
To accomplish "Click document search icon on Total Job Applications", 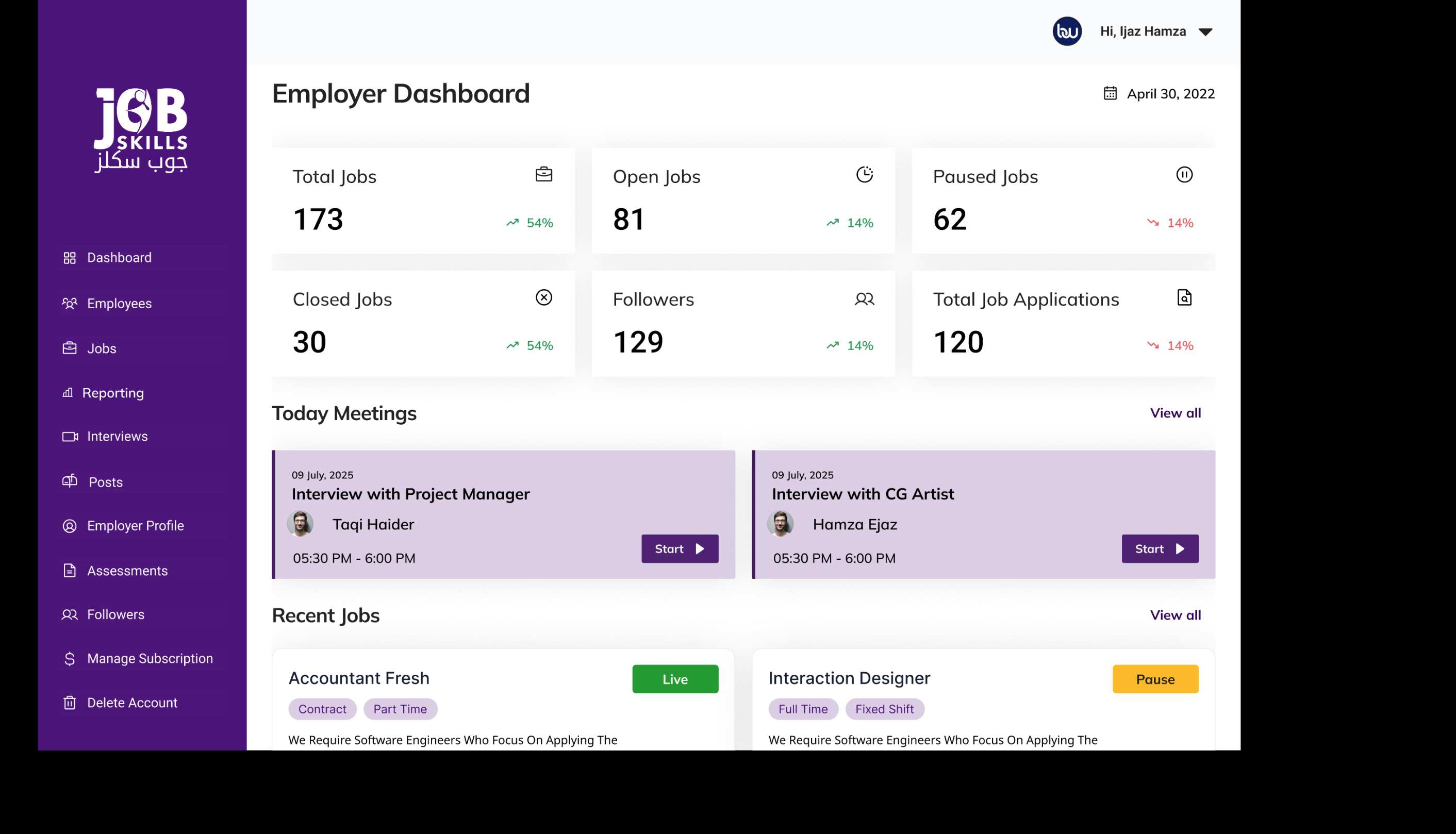I will click(x=1184, y=297).
